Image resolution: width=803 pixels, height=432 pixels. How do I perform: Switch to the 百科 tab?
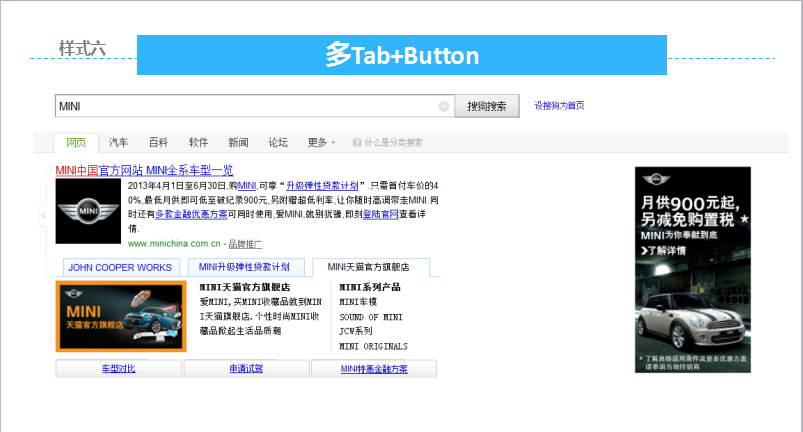pyautogui.click(x=158, y=142)
